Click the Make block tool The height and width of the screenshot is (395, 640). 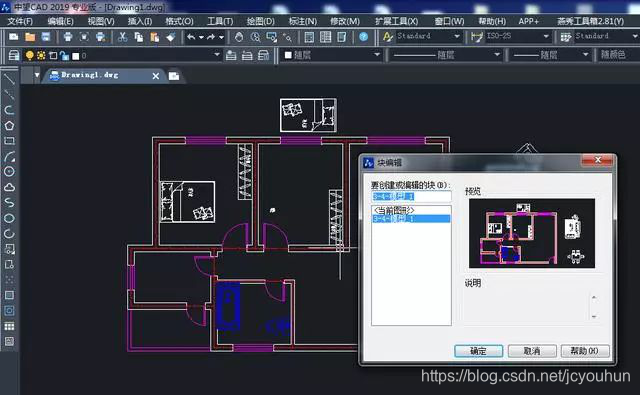click(x=9, y=264)
